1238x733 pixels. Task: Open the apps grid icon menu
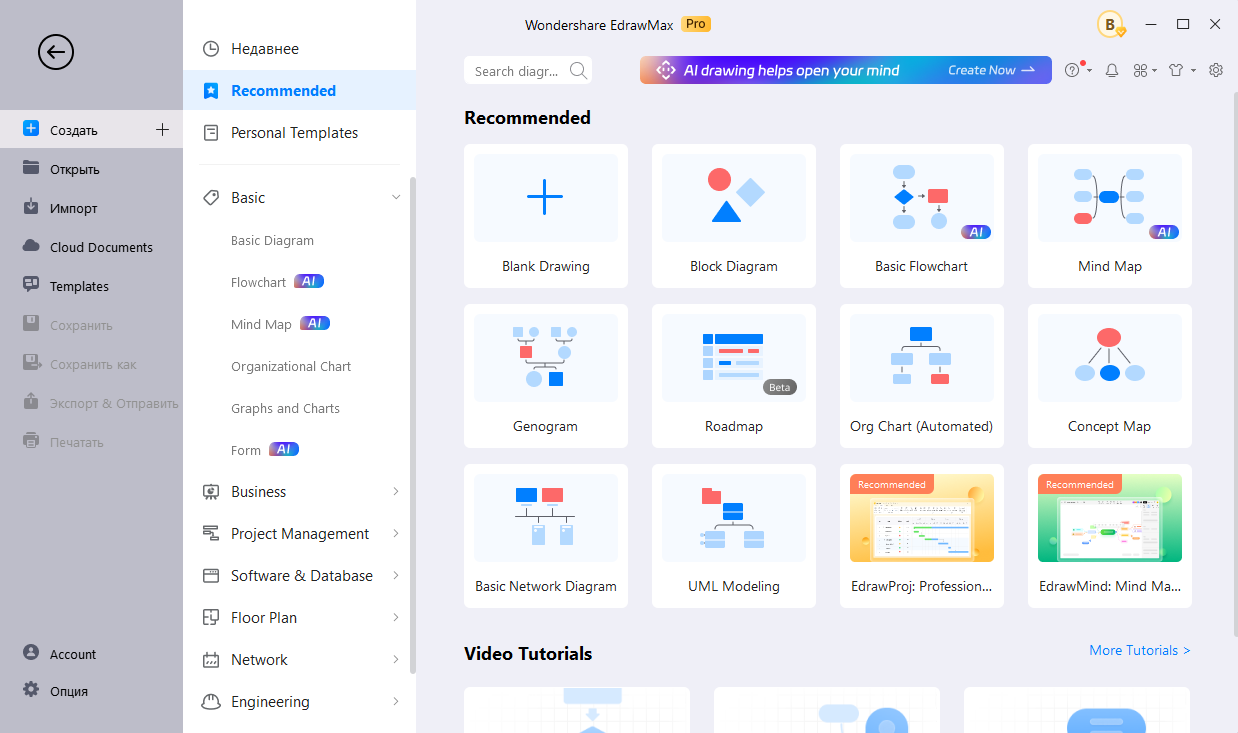[1140, 70]
